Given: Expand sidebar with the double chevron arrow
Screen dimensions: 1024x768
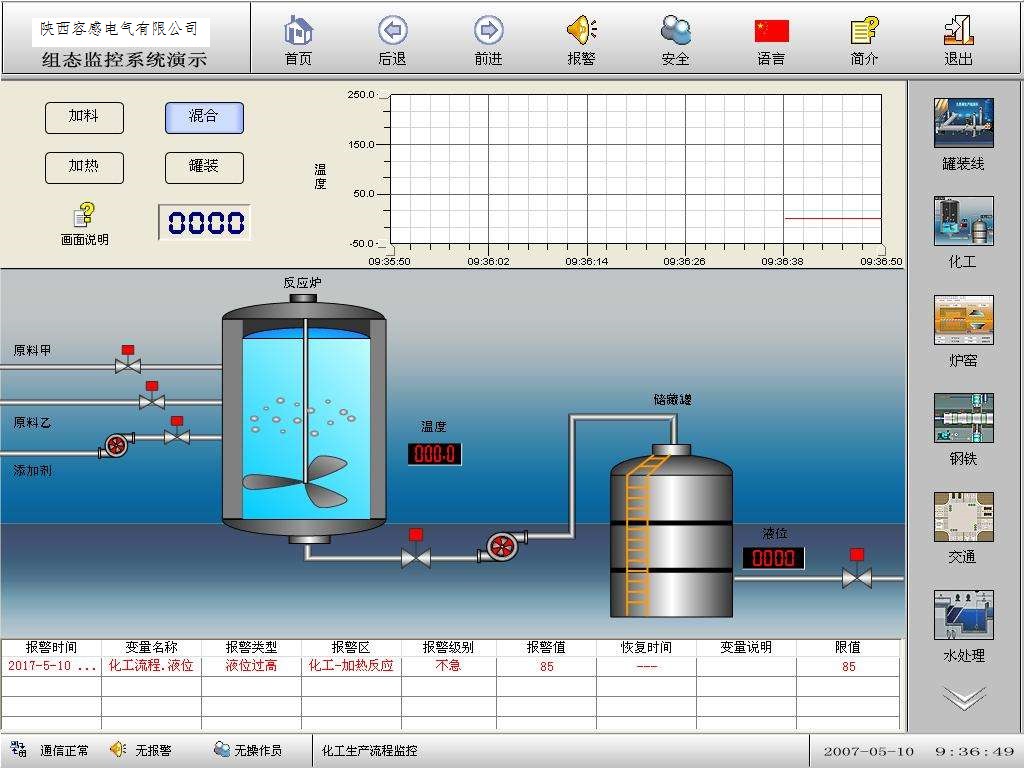Looking at the screenshot, I should [964, 697].
